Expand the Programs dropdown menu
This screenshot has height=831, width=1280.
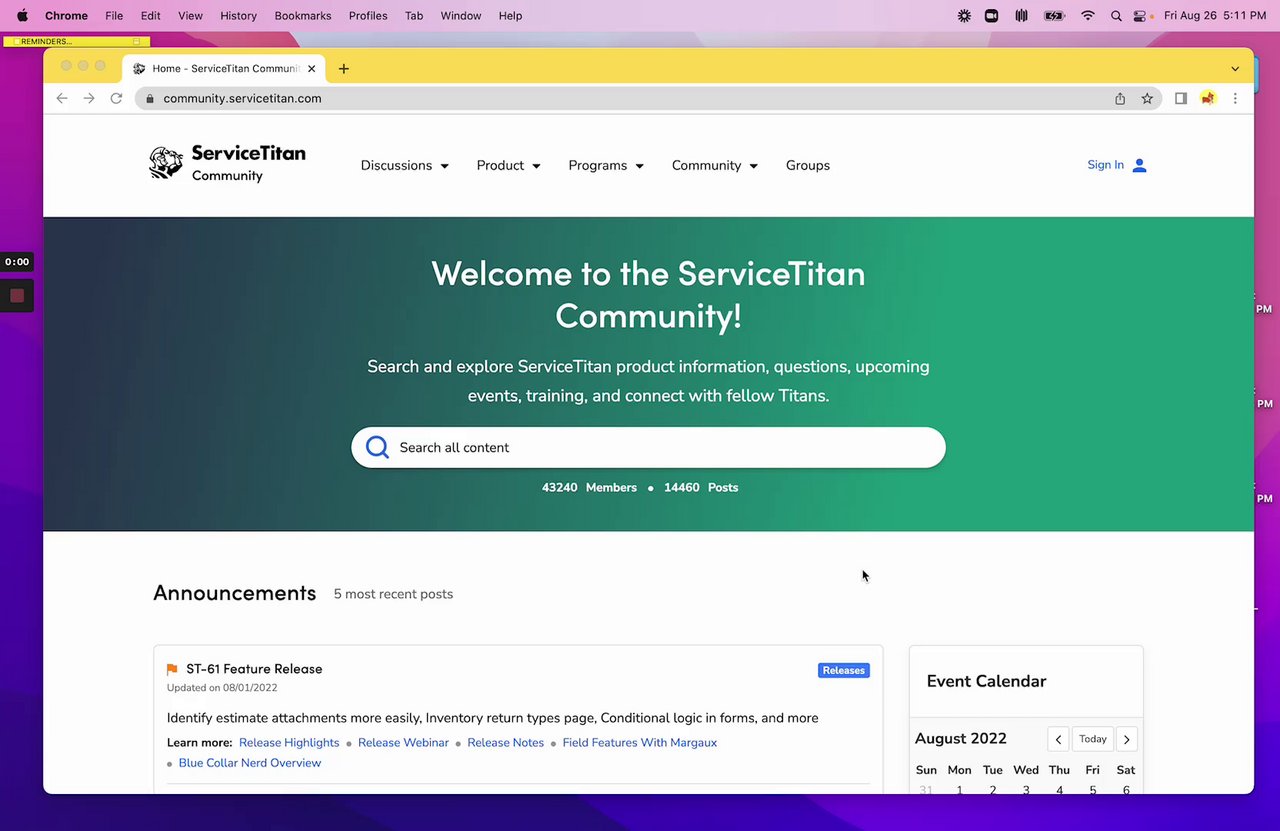[x=606, y=165]
